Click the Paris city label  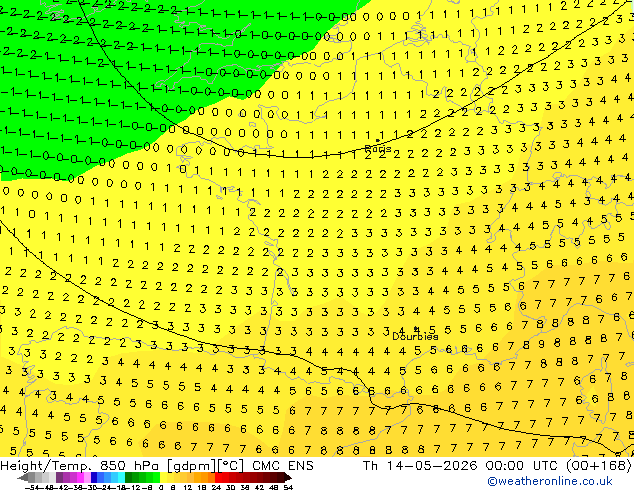coord(378,149)
